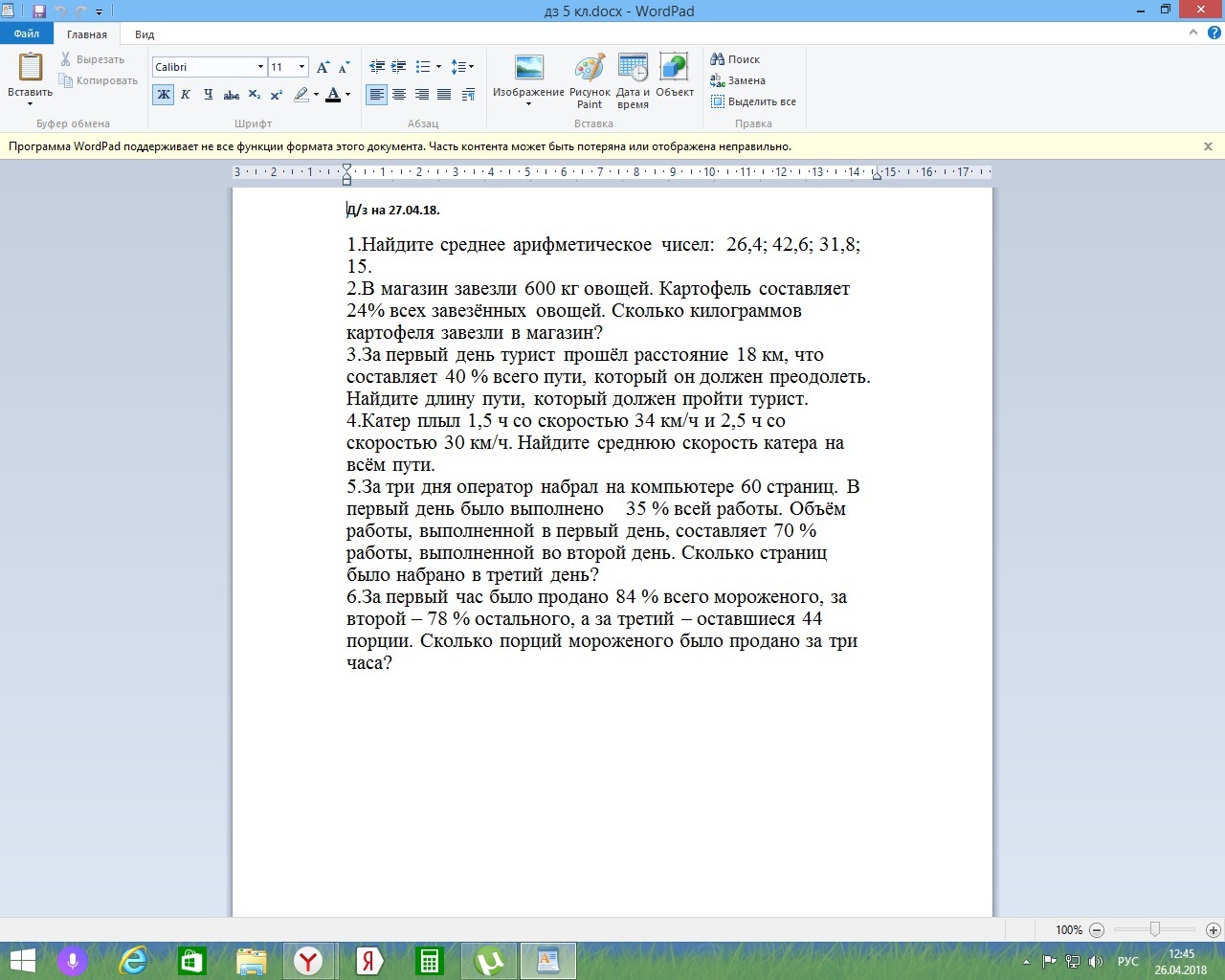Open the font color dropdown arrow

pos(347,95)
